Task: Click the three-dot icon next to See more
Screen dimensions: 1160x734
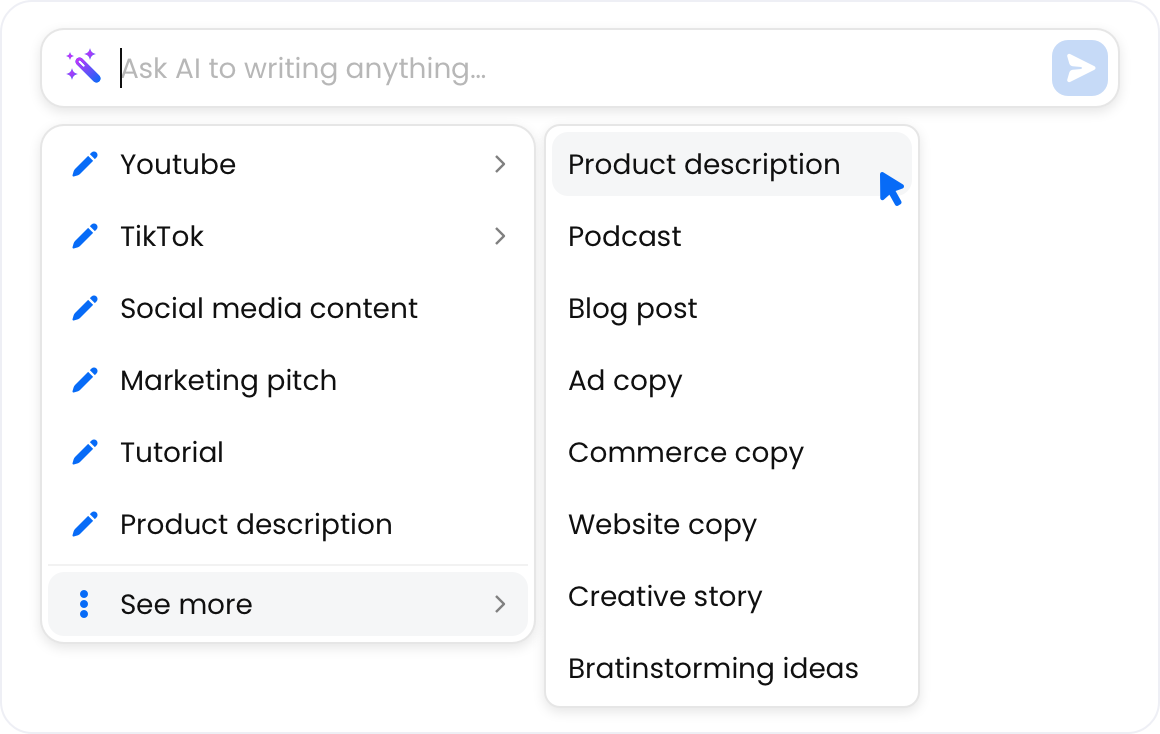Action: click(x=85, y=604)
